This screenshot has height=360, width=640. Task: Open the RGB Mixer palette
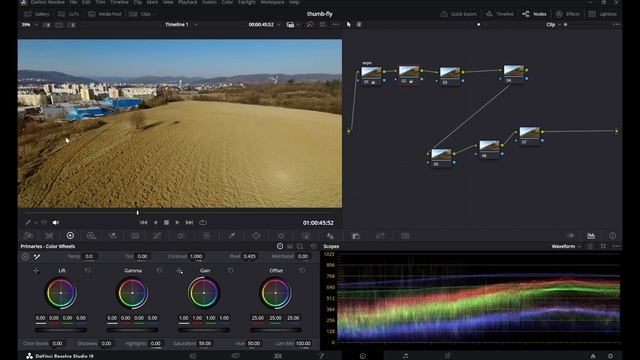(x=113, y=236)
